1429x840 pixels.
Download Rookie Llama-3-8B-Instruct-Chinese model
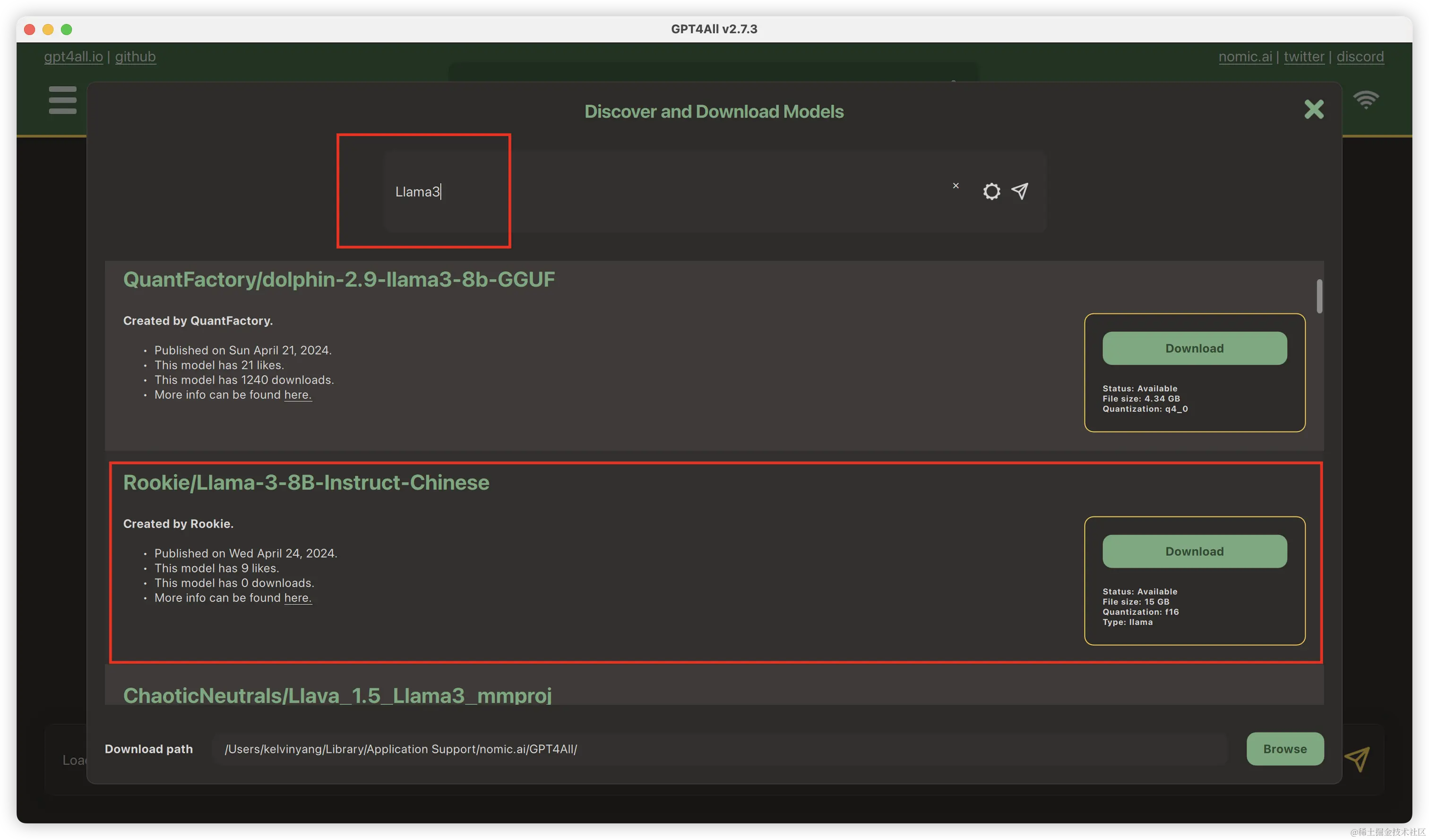(1194, 551)
